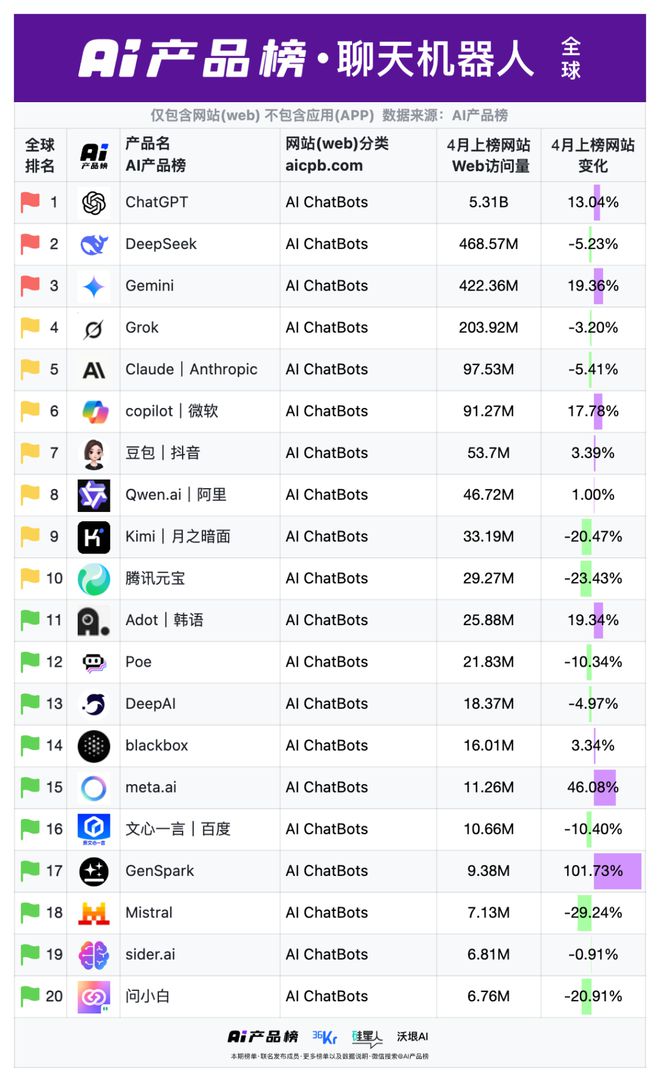Click ChatGPT's 5.31B visits cell
This screenshot has width=660, height=1082.
(x=488, y=202)
